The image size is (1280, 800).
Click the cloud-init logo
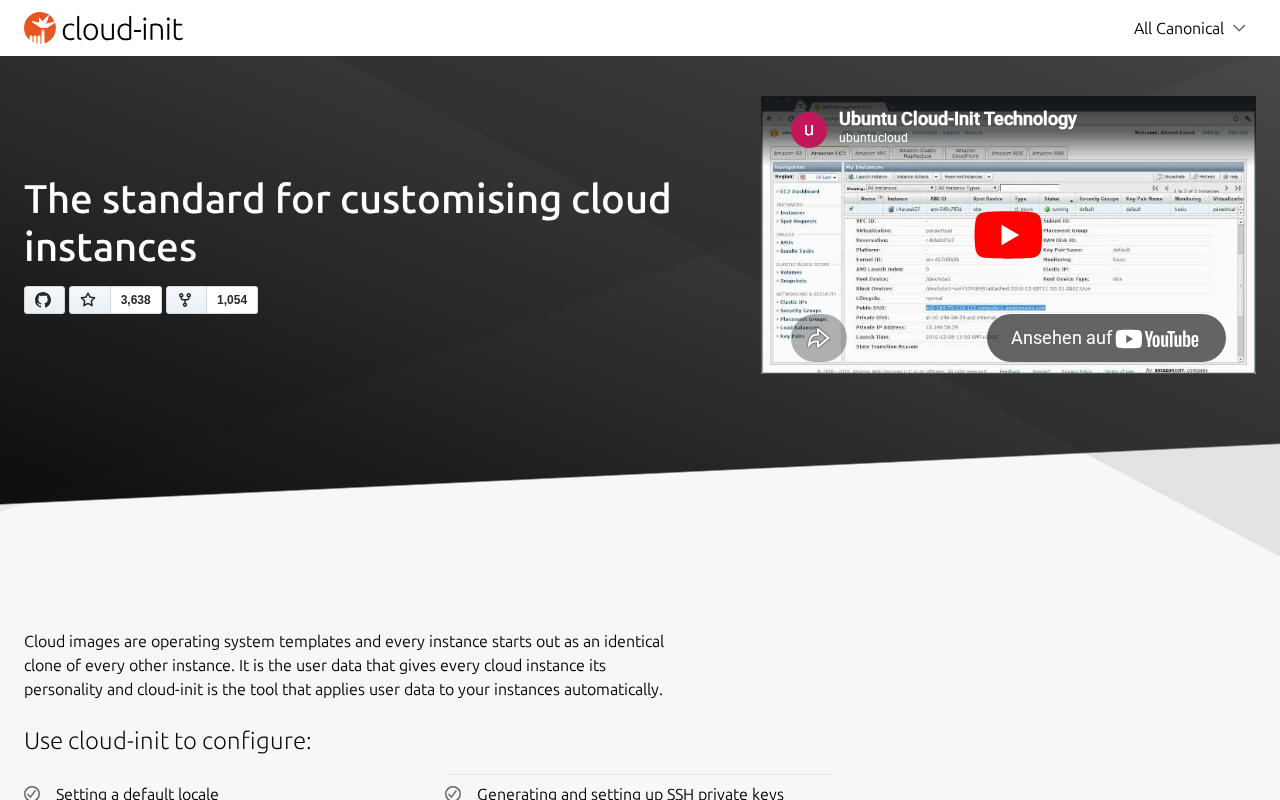103,28
